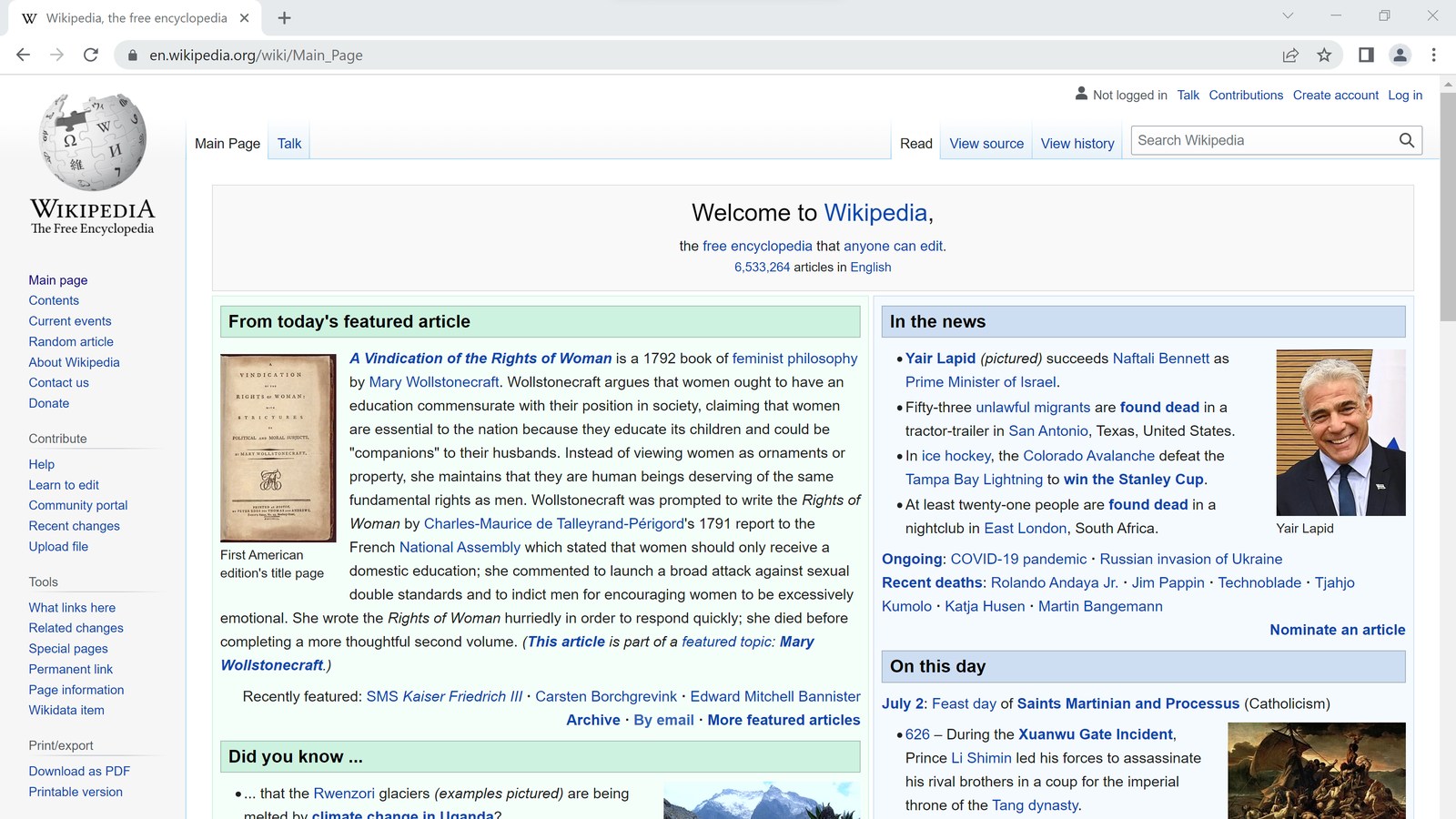Screen dimensions: 1456x819
Task: Click the feminist philosophy link
Action: tap(794, 359)
